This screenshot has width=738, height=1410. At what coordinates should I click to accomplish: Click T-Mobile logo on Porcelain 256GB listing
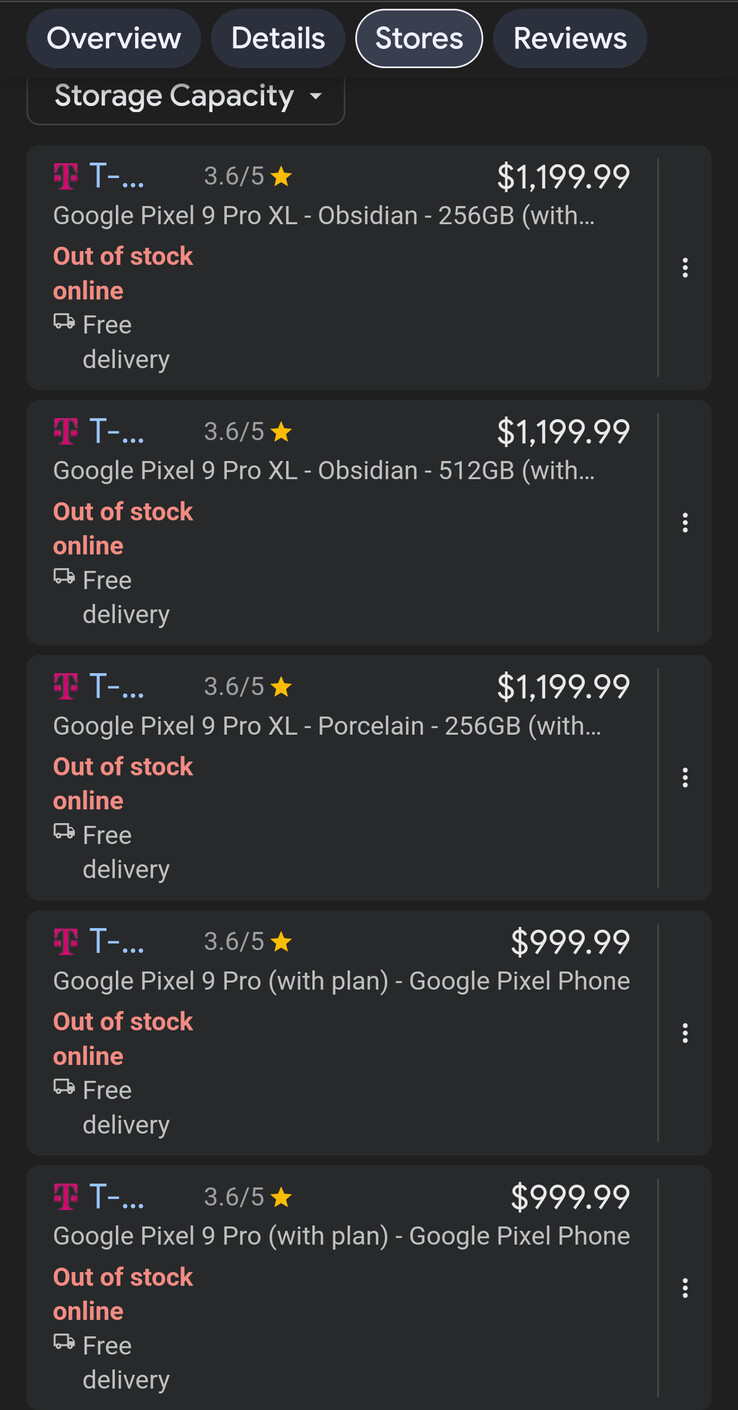click(x=65, y=687)
